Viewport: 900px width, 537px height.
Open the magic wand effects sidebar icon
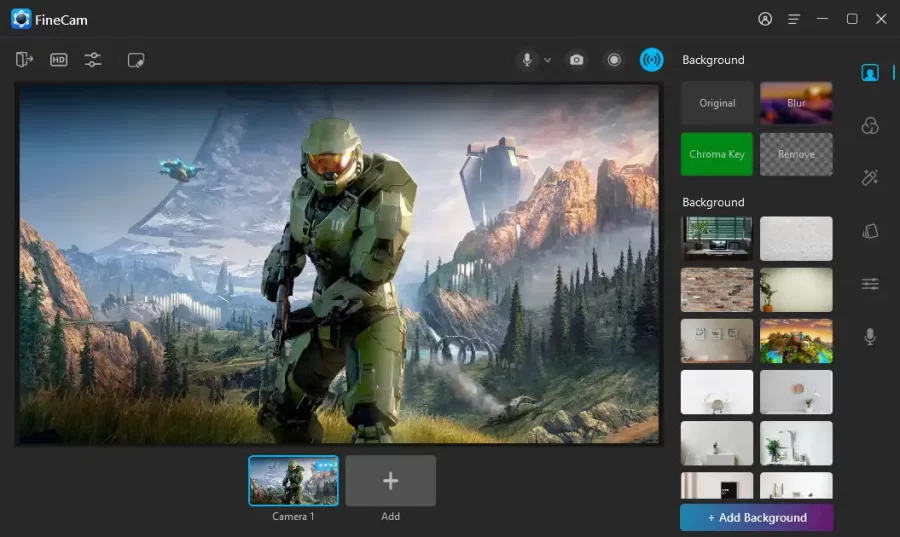pyautogui.click(x=870, y=178)
